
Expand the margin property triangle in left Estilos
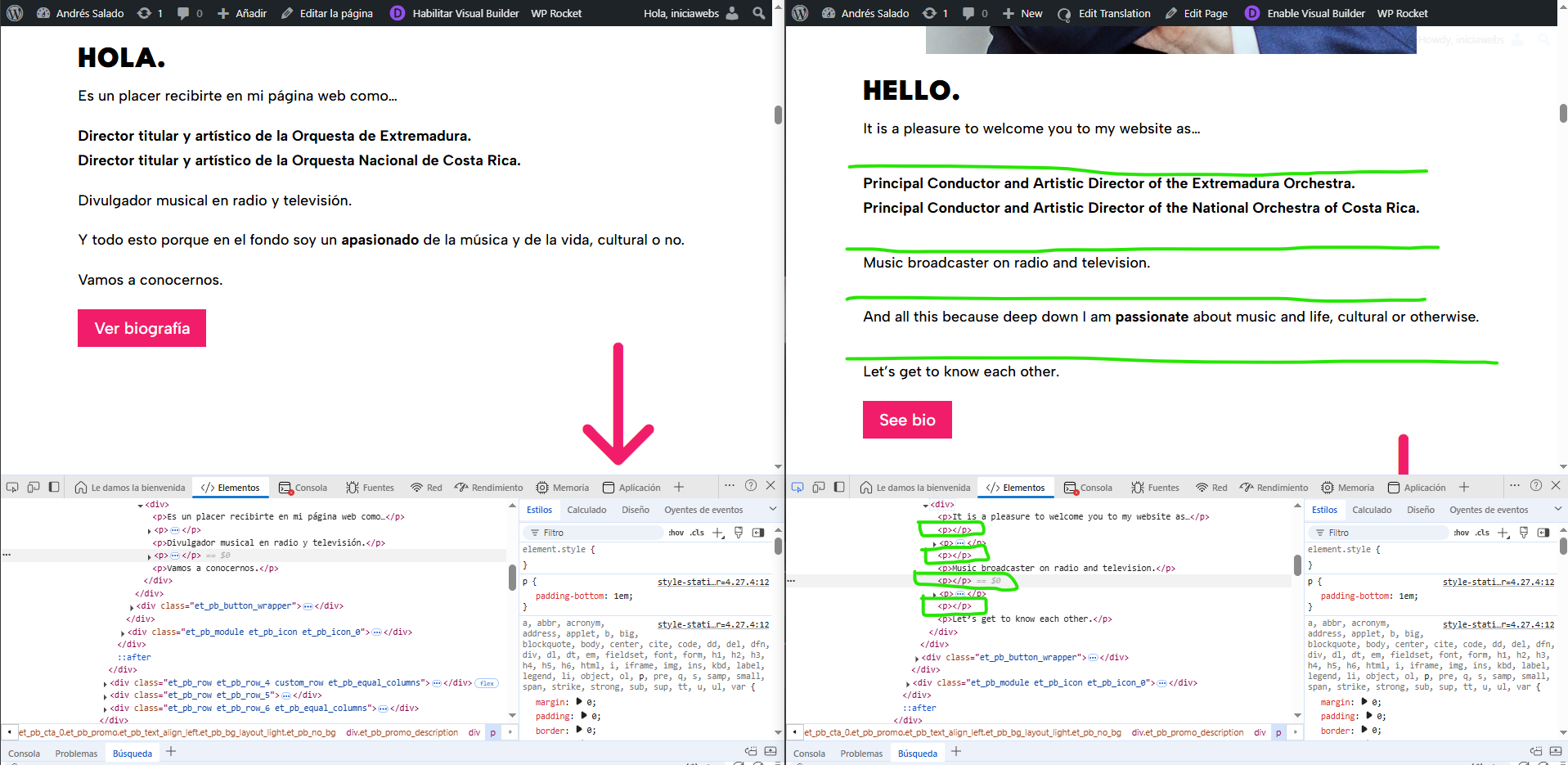pos(579,702)
